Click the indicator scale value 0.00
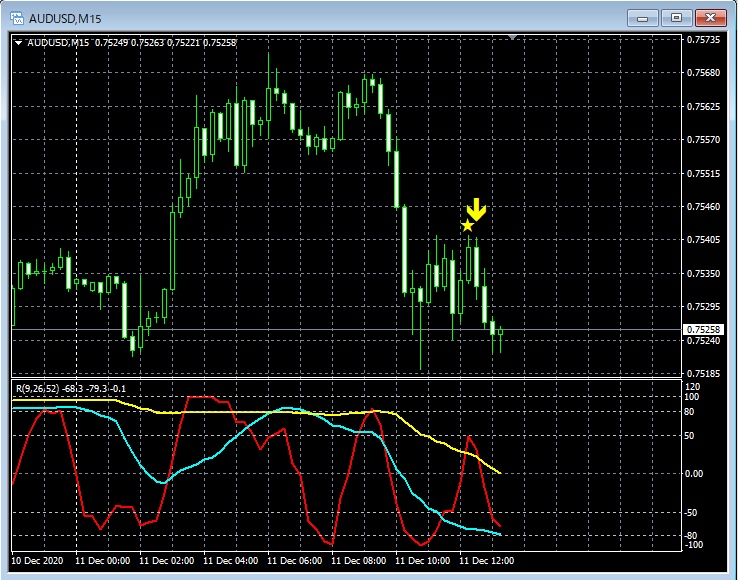Image resolution: width=739 pixels, height=580 pixels. tap(693, 473)
